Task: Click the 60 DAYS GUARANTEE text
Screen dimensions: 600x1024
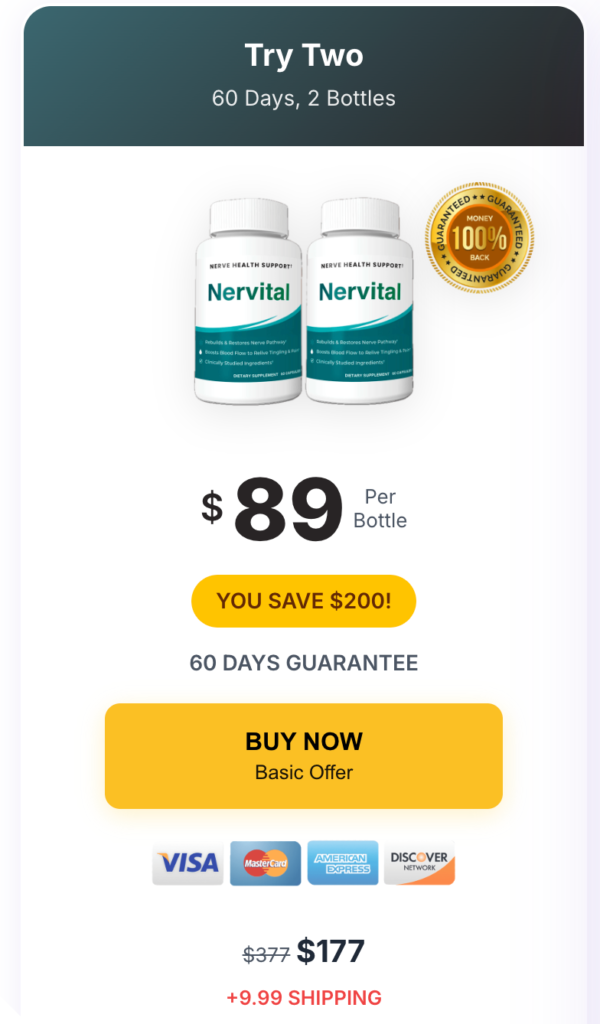Action: (304, 663)
